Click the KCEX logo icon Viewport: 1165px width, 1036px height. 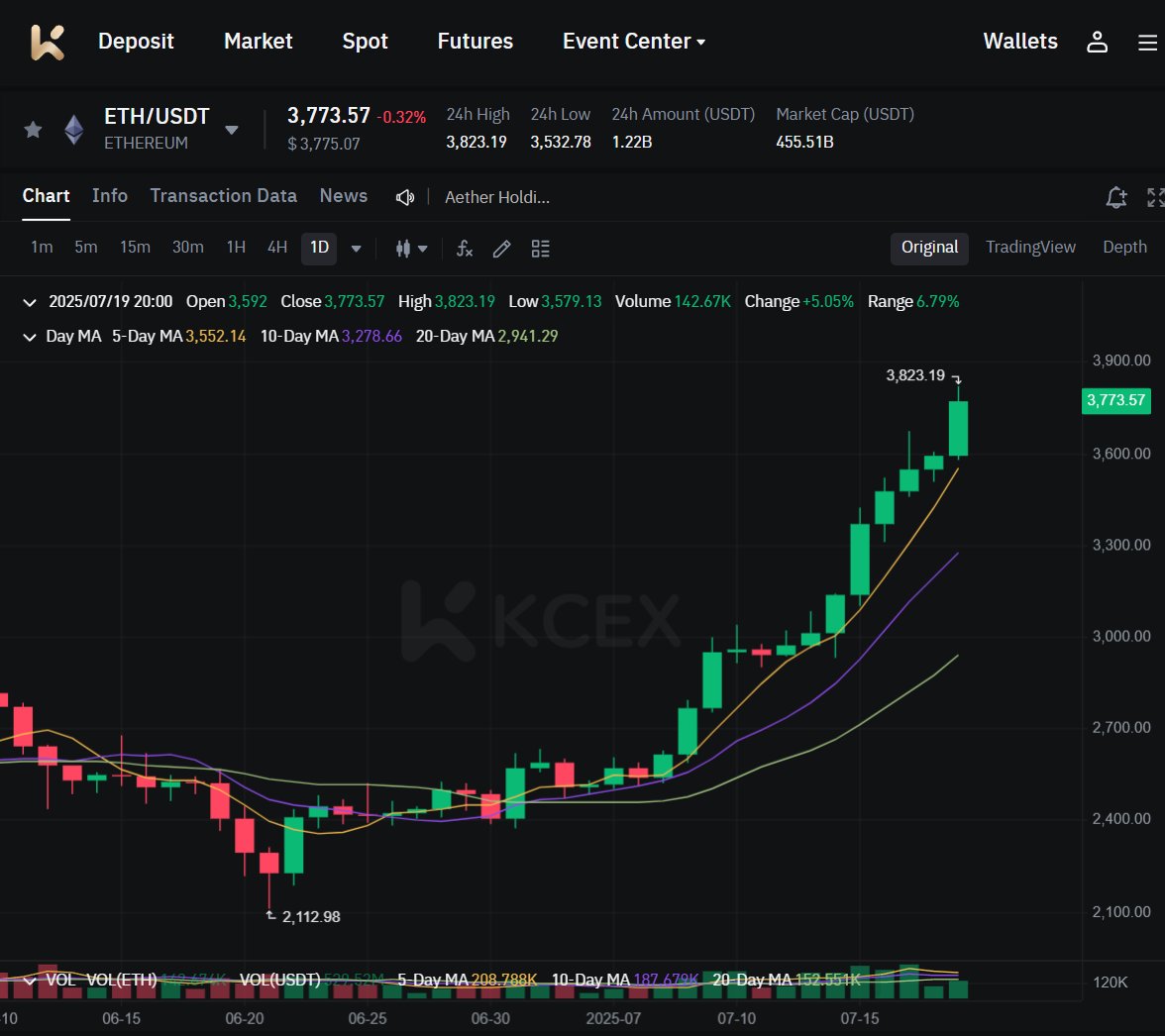pos(48,42)
